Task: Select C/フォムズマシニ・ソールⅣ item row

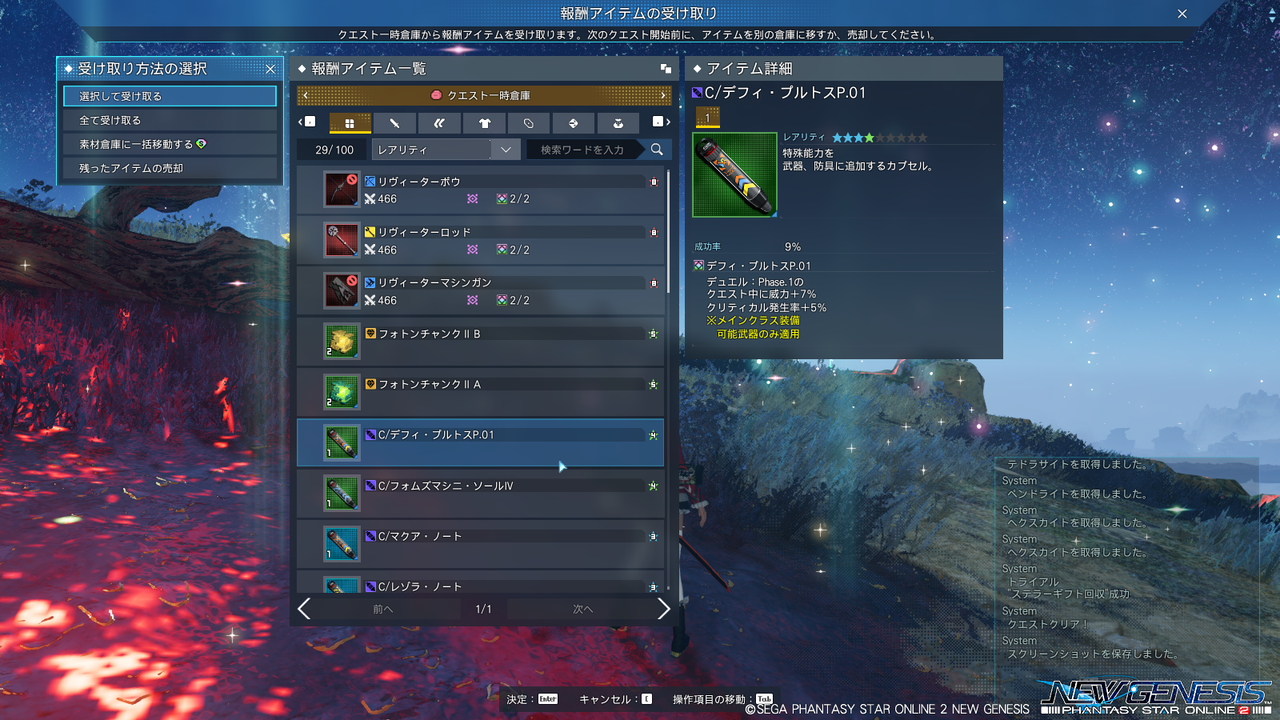Action: point(481,493)
